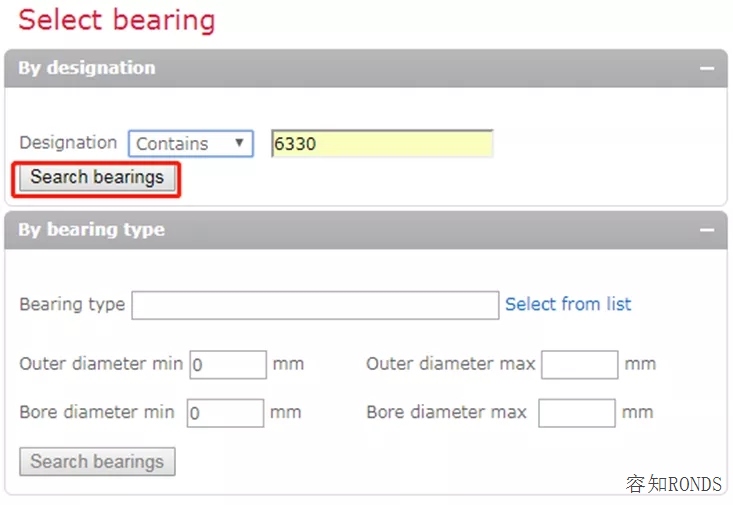Click the Bore diameter min label
The image size is (733, 505).
(x=97, y=412)
